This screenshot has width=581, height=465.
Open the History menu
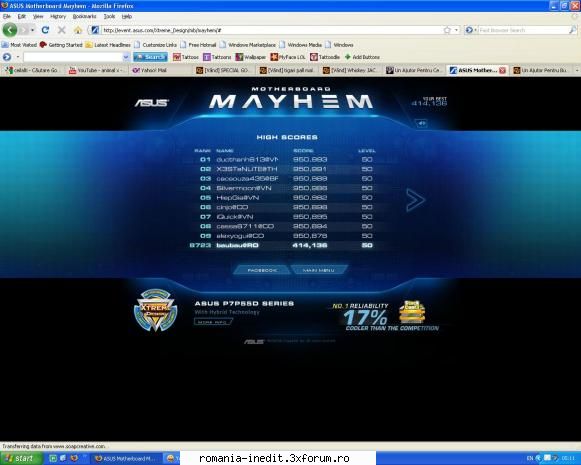tap(58, 16)
